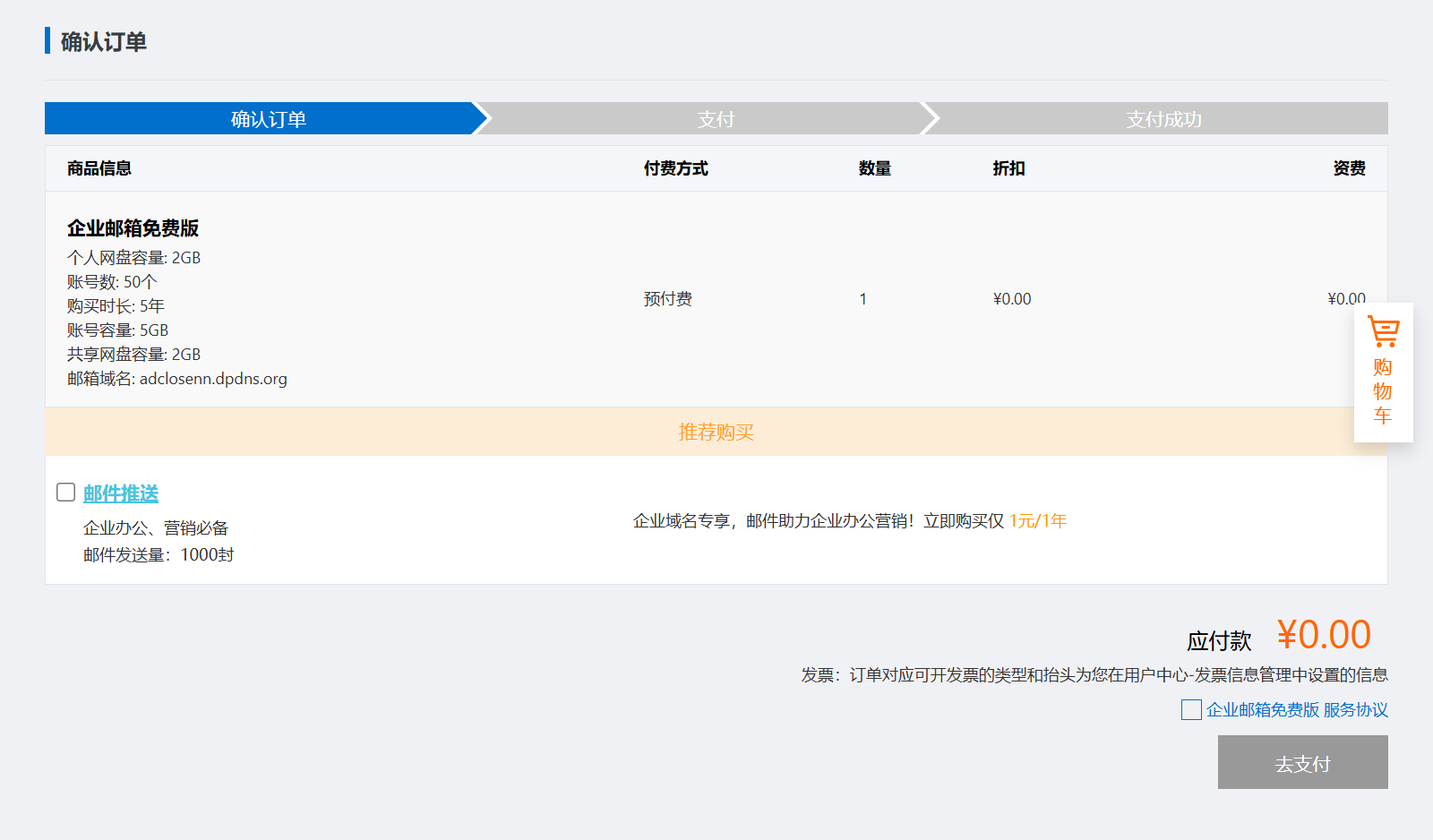Select the 支付 step in progress bar
This screenshot has height=840, width=1433.
coord(716,119)
